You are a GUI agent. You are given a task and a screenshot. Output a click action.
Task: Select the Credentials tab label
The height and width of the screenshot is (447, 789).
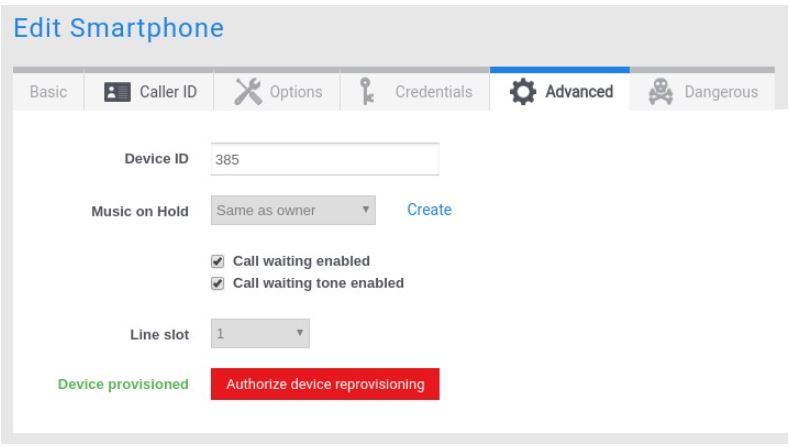(x=433, y=93)
